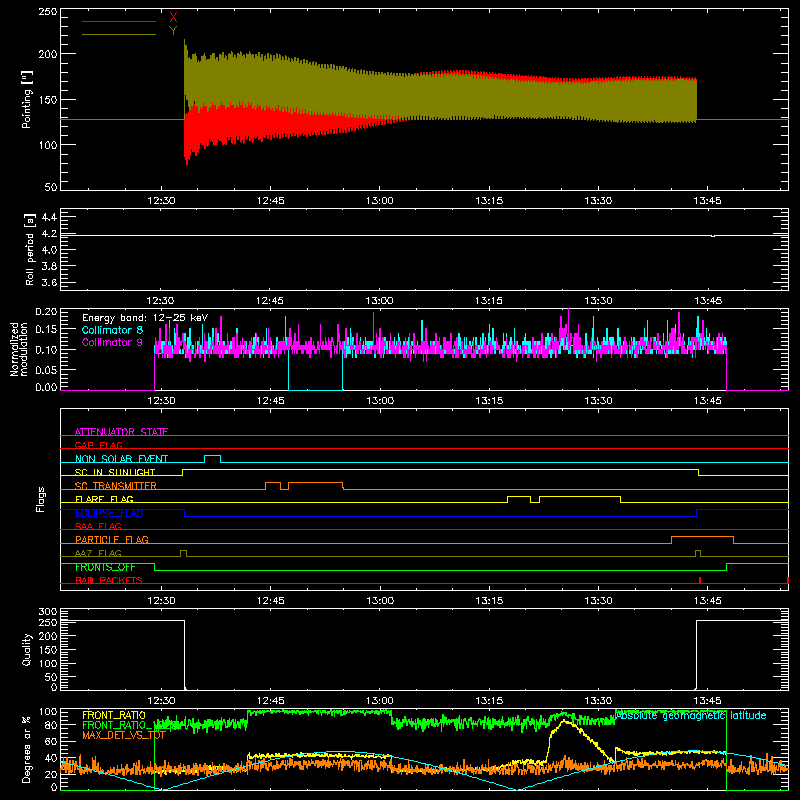800x800 pixels.
Task: Click the 'Roll period [s]' axis title
Action: pyautogui.click(x=29, y=249)
